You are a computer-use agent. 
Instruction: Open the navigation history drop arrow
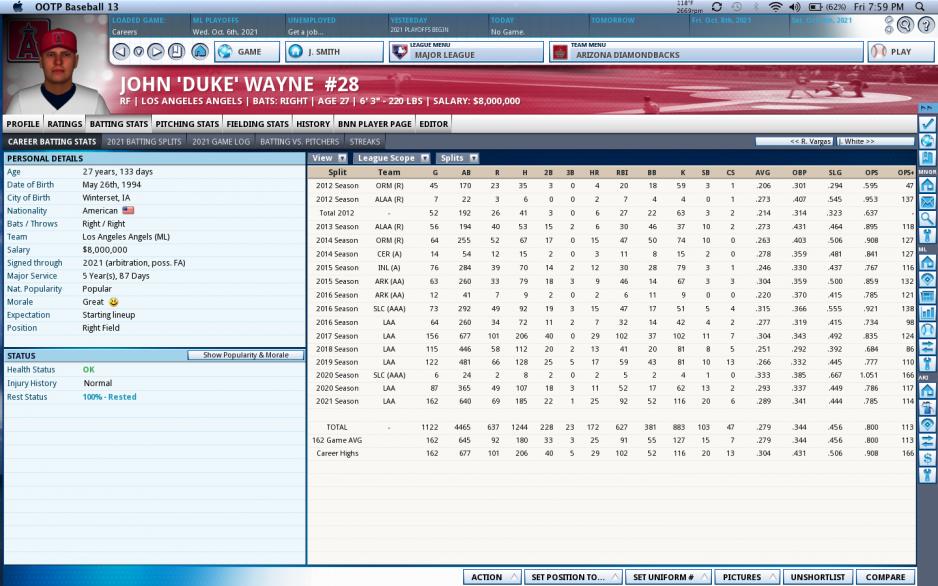(x=138, y=52)
